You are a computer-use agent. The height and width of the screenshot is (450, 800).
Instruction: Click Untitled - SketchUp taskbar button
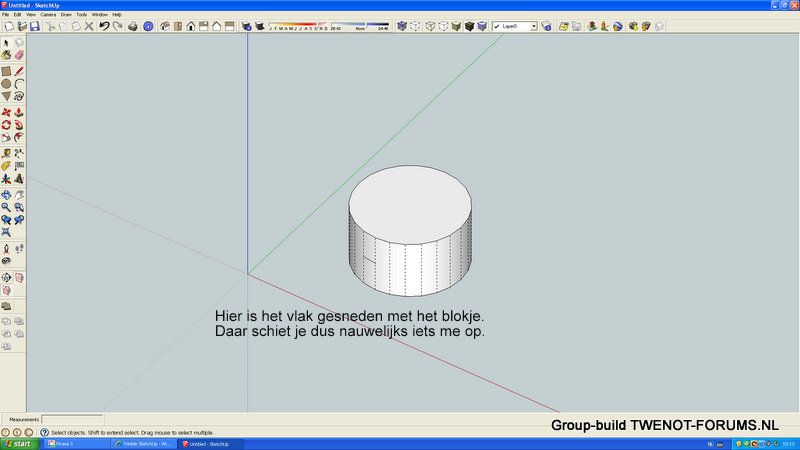pyautogui.click(x=210, y=444)
